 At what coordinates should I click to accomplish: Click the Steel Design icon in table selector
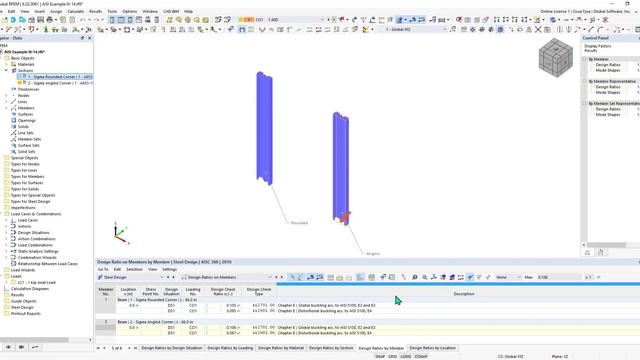coord(100,277)
